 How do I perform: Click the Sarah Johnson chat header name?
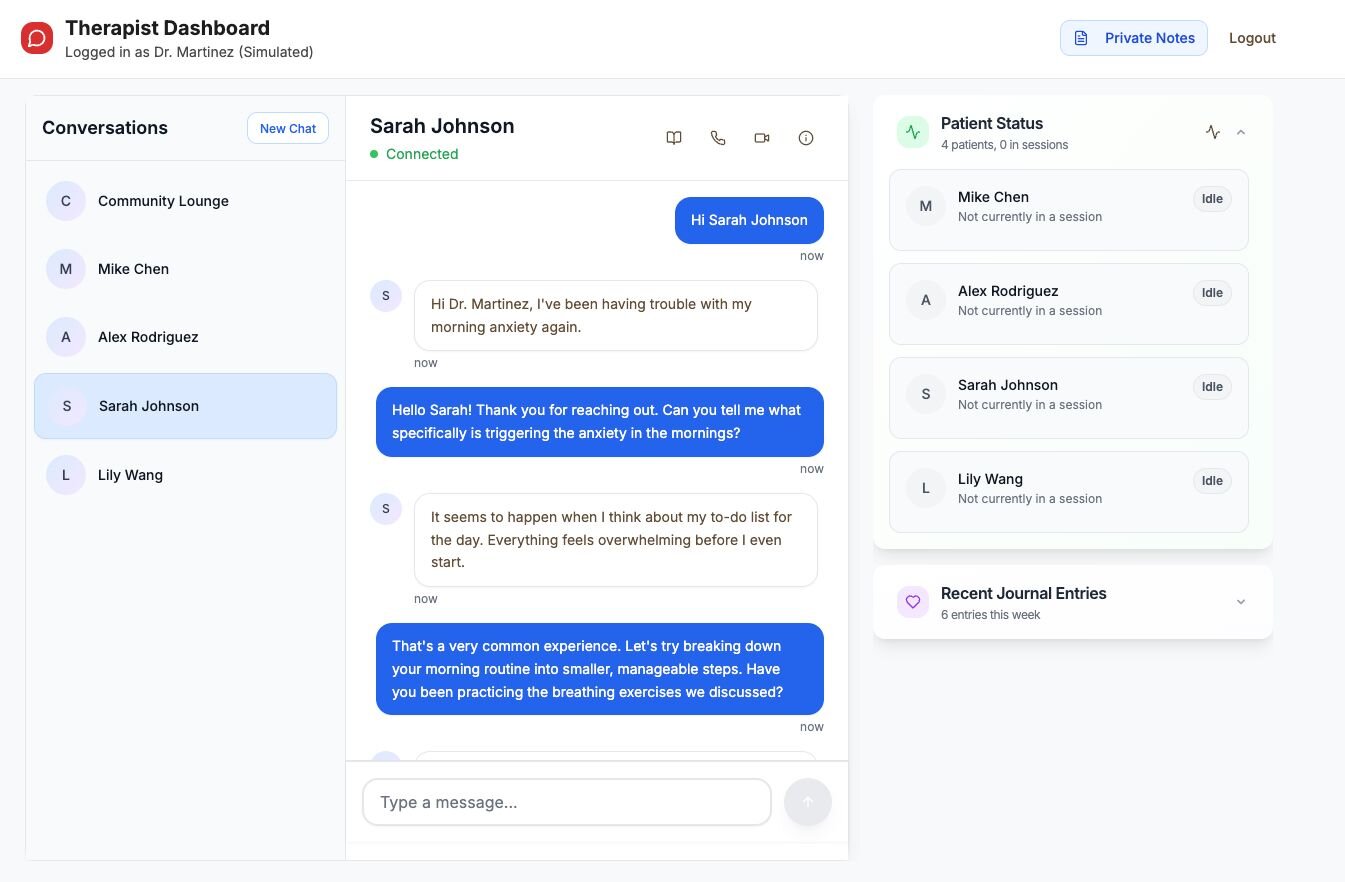click(442, 126)
